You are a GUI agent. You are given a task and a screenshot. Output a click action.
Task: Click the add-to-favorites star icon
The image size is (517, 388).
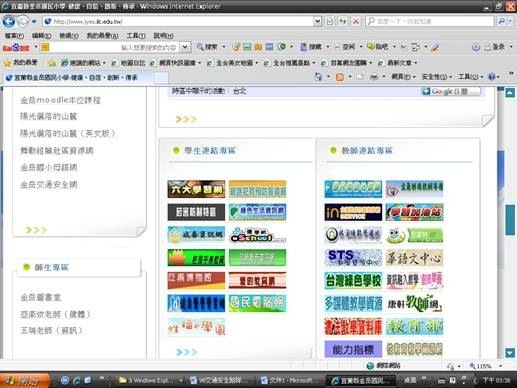pyautogui.click(x=52, y=63)
